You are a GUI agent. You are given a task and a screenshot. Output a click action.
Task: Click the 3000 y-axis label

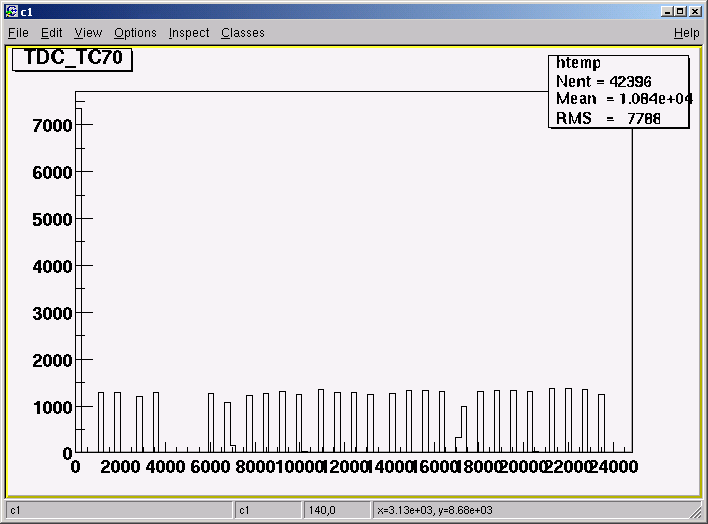point(52,313)
